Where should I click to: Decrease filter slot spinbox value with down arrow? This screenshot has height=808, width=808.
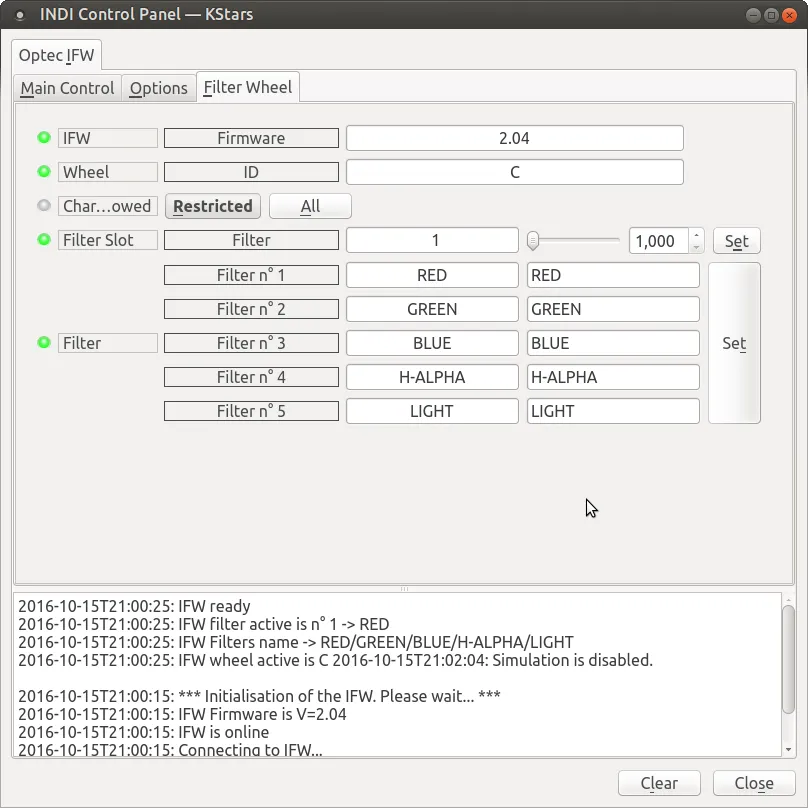click(696, 247)
